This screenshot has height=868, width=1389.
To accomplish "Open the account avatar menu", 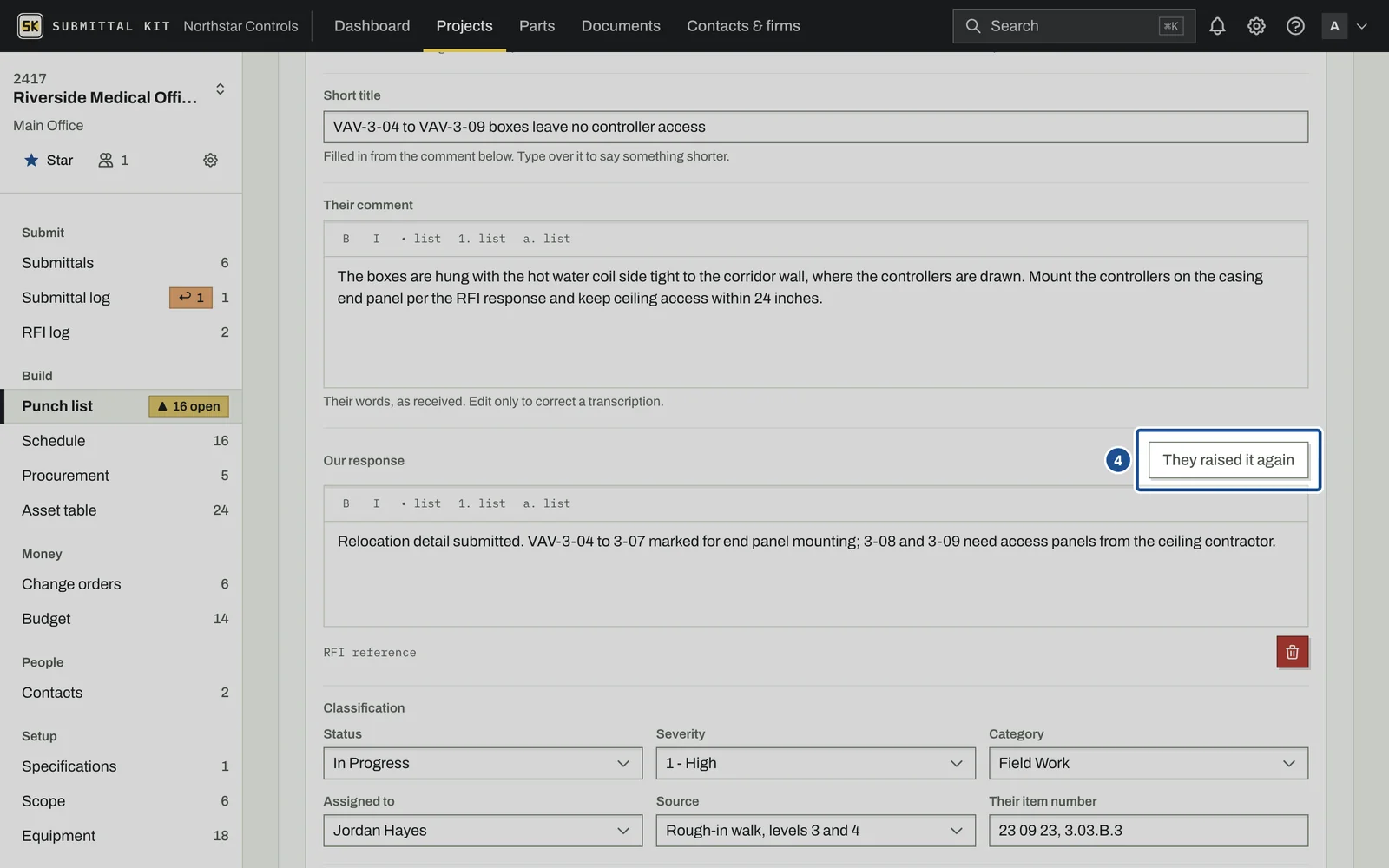I will tap(1344, 26).
